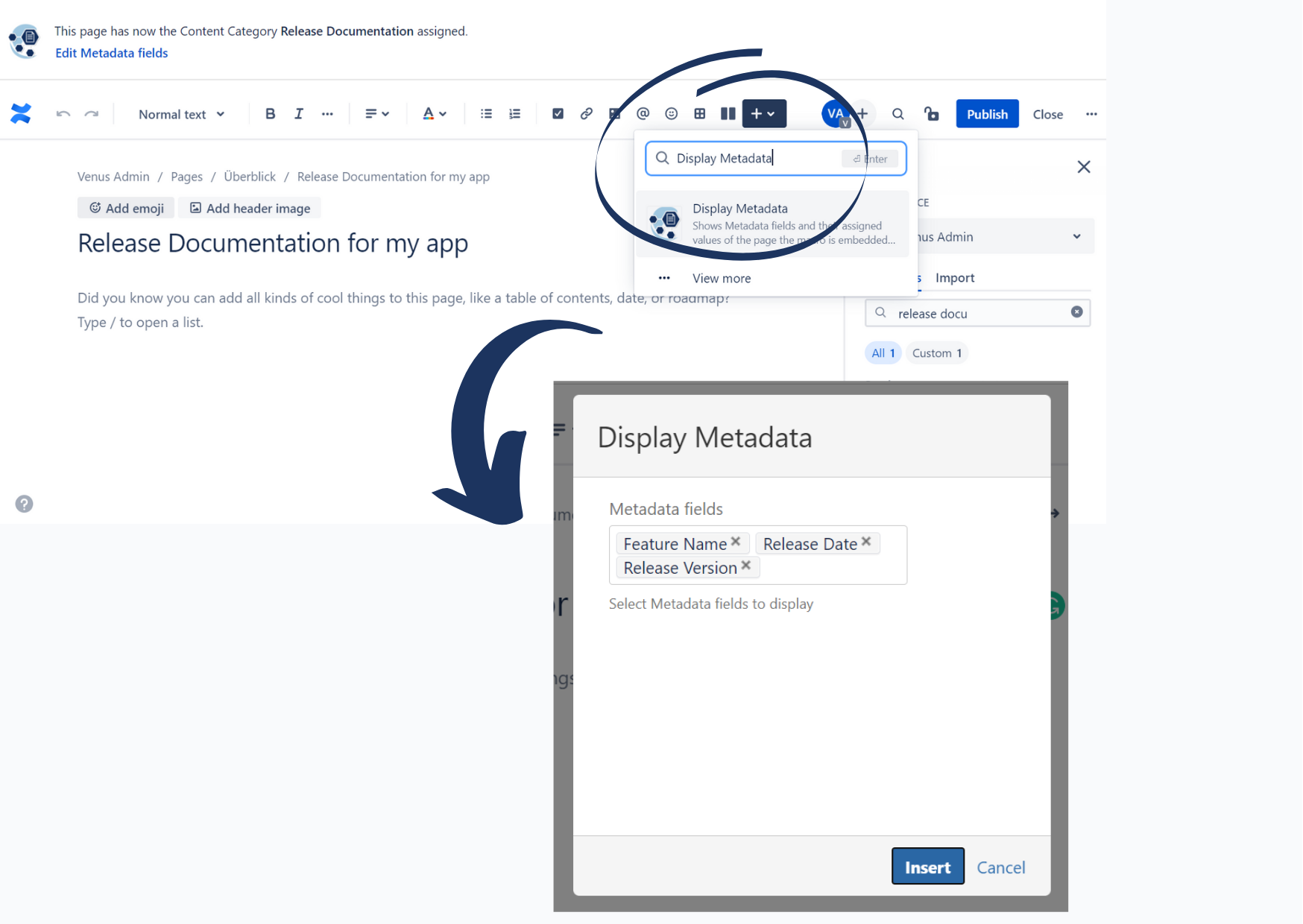Click the Bold formatting icon
The height and width of the screenshot is (924, 1303).
[x=270, y=114]
